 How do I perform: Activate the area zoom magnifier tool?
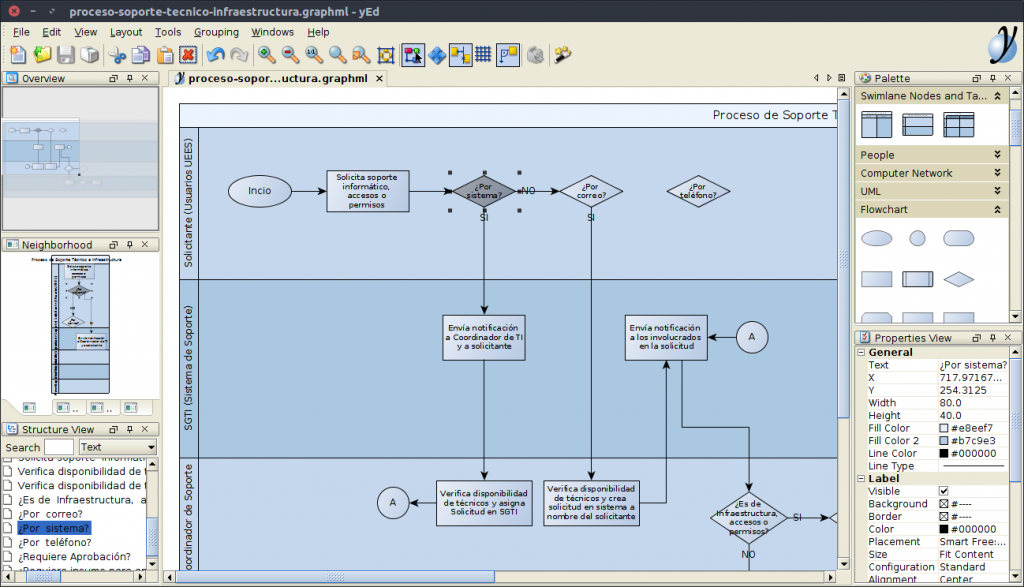(338, 56)
